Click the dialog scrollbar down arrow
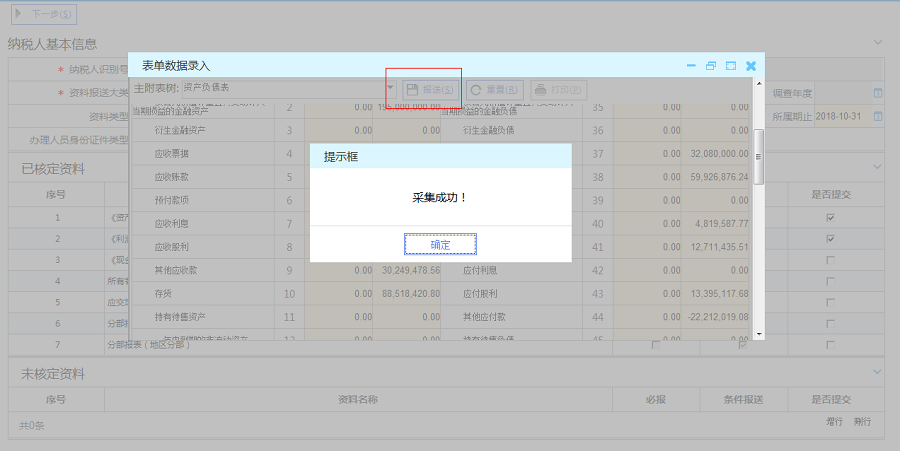This screenshot has height=451, width=900. point(759,334)
